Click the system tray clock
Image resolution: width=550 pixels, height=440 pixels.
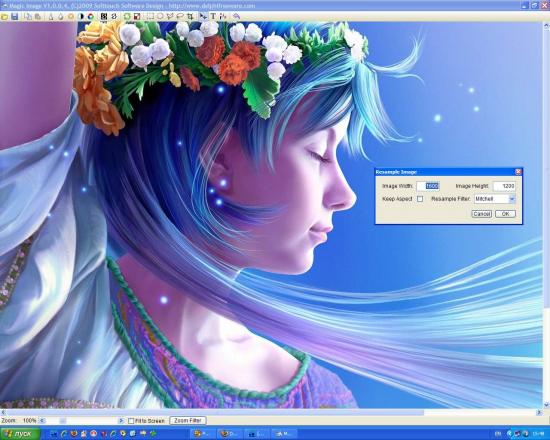[x=538, y=434]
